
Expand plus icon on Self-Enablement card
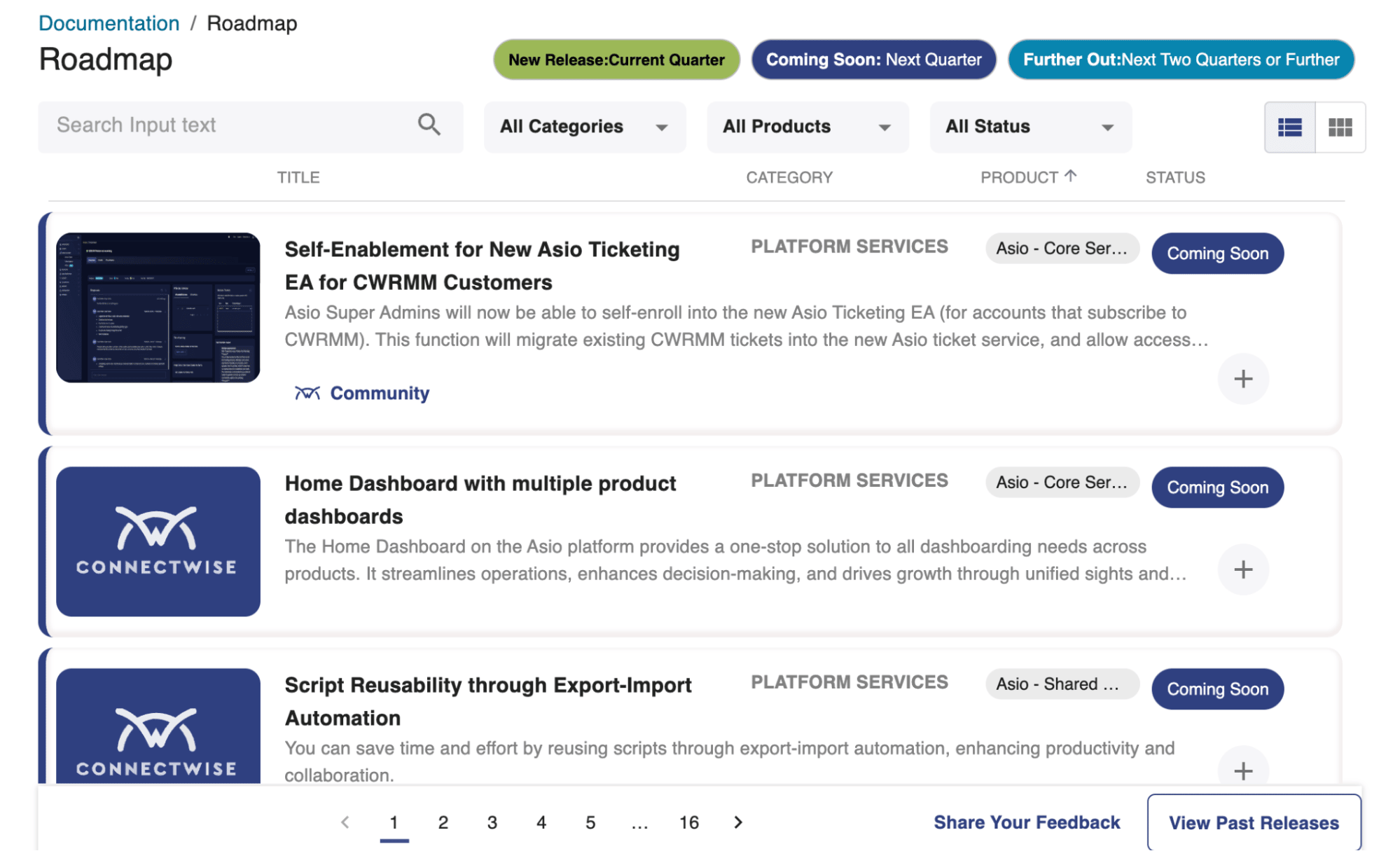[1243, 379]
